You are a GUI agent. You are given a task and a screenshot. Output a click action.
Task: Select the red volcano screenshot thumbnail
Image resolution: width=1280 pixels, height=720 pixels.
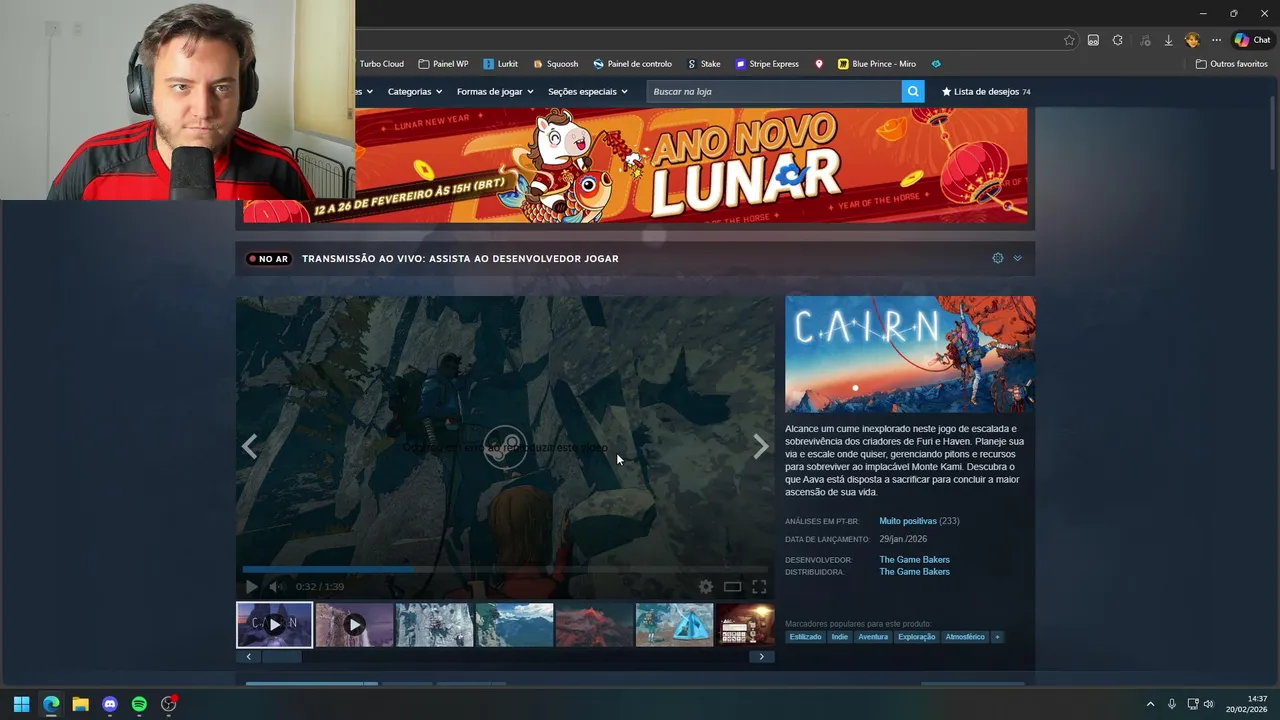click(594, 624)
